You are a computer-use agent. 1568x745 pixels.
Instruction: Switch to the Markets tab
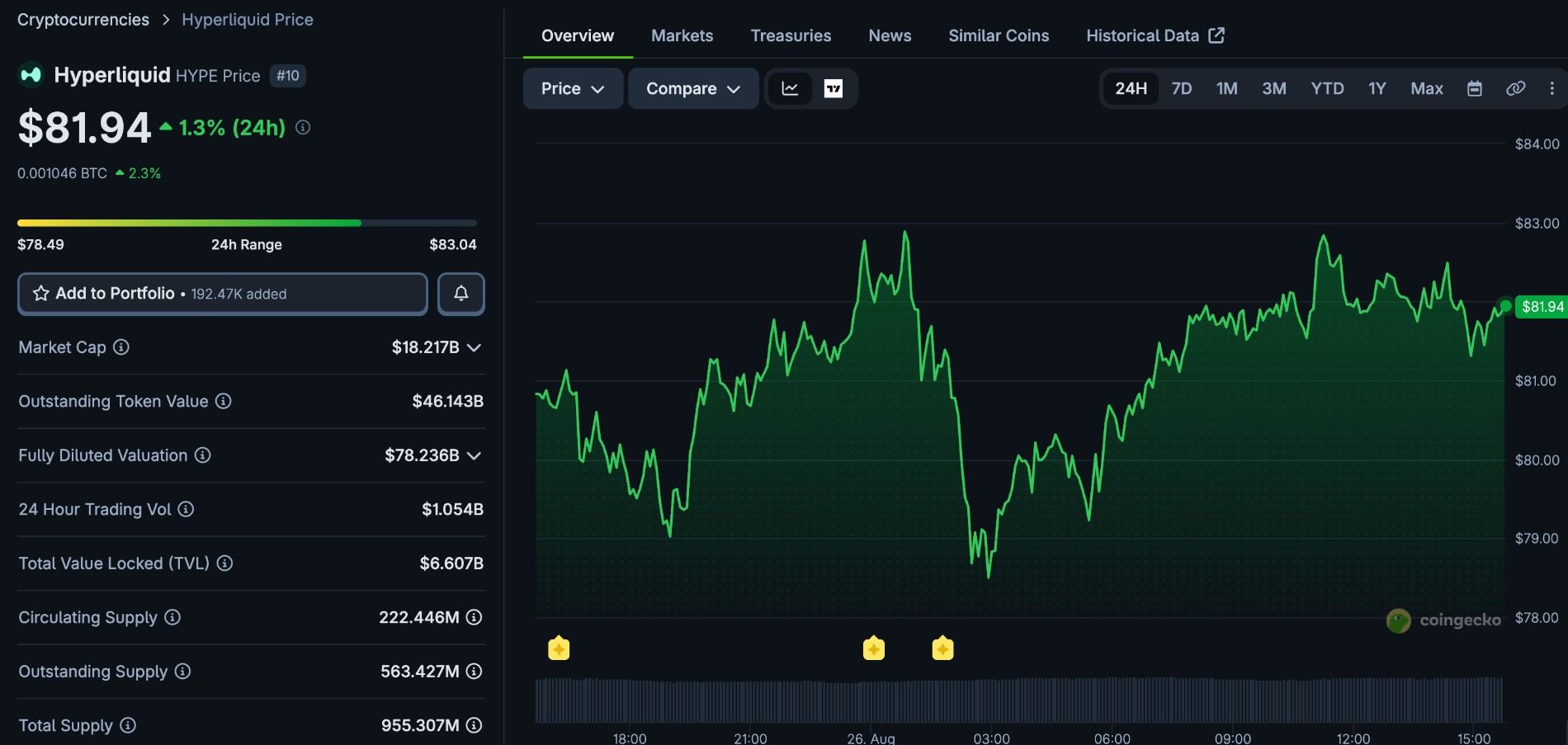682,35
